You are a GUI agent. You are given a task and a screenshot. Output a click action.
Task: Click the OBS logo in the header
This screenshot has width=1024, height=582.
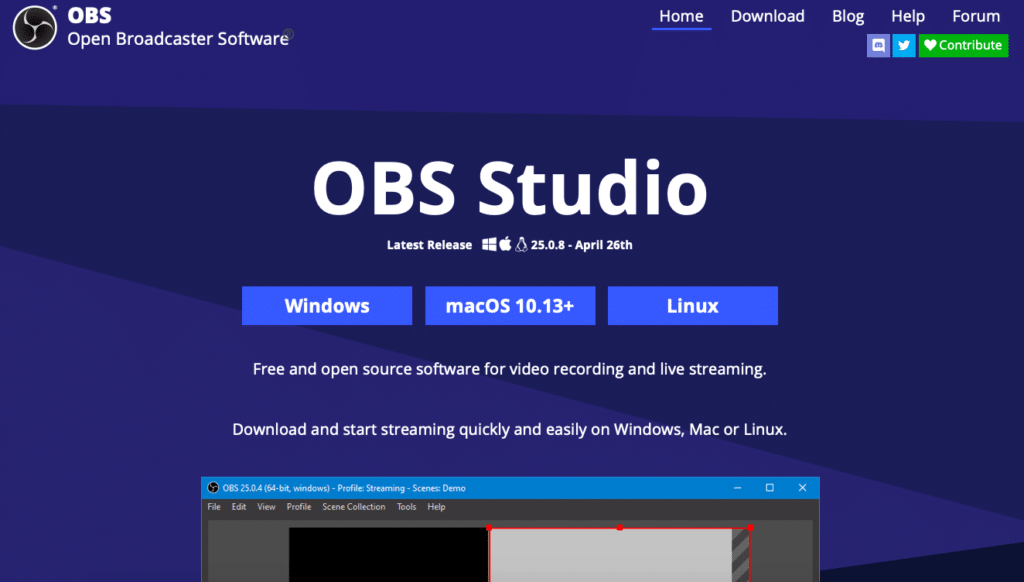pos(34,28)
